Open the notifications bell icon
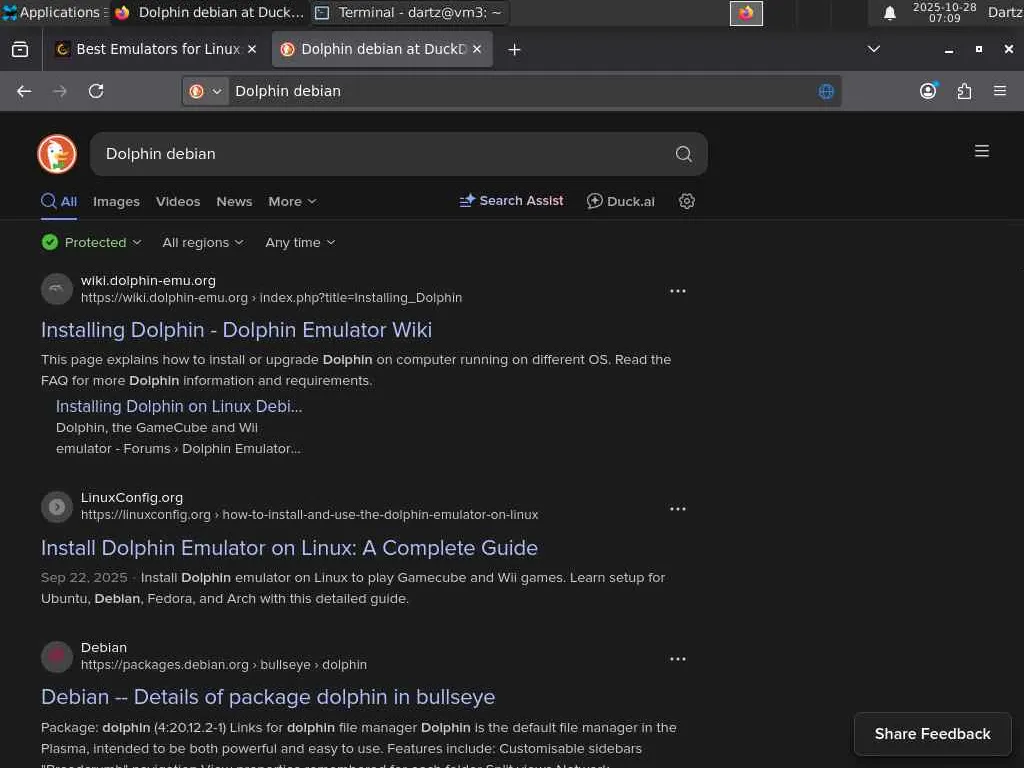This screenshot has height=768, width=1024. point(889,13)
